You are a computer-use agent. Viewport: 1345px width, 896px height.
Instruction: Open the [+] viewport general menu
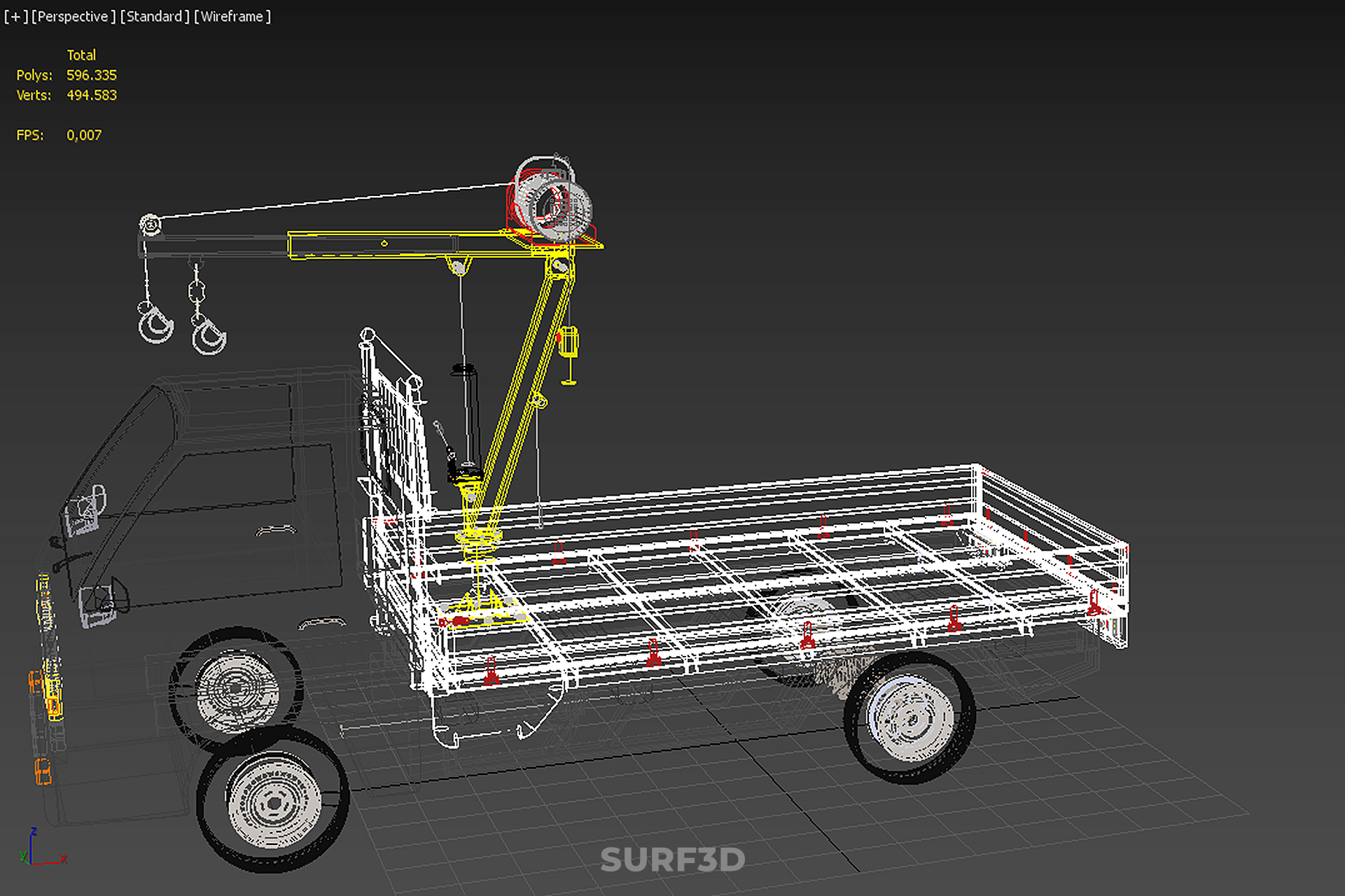click(x=15, y=16)
